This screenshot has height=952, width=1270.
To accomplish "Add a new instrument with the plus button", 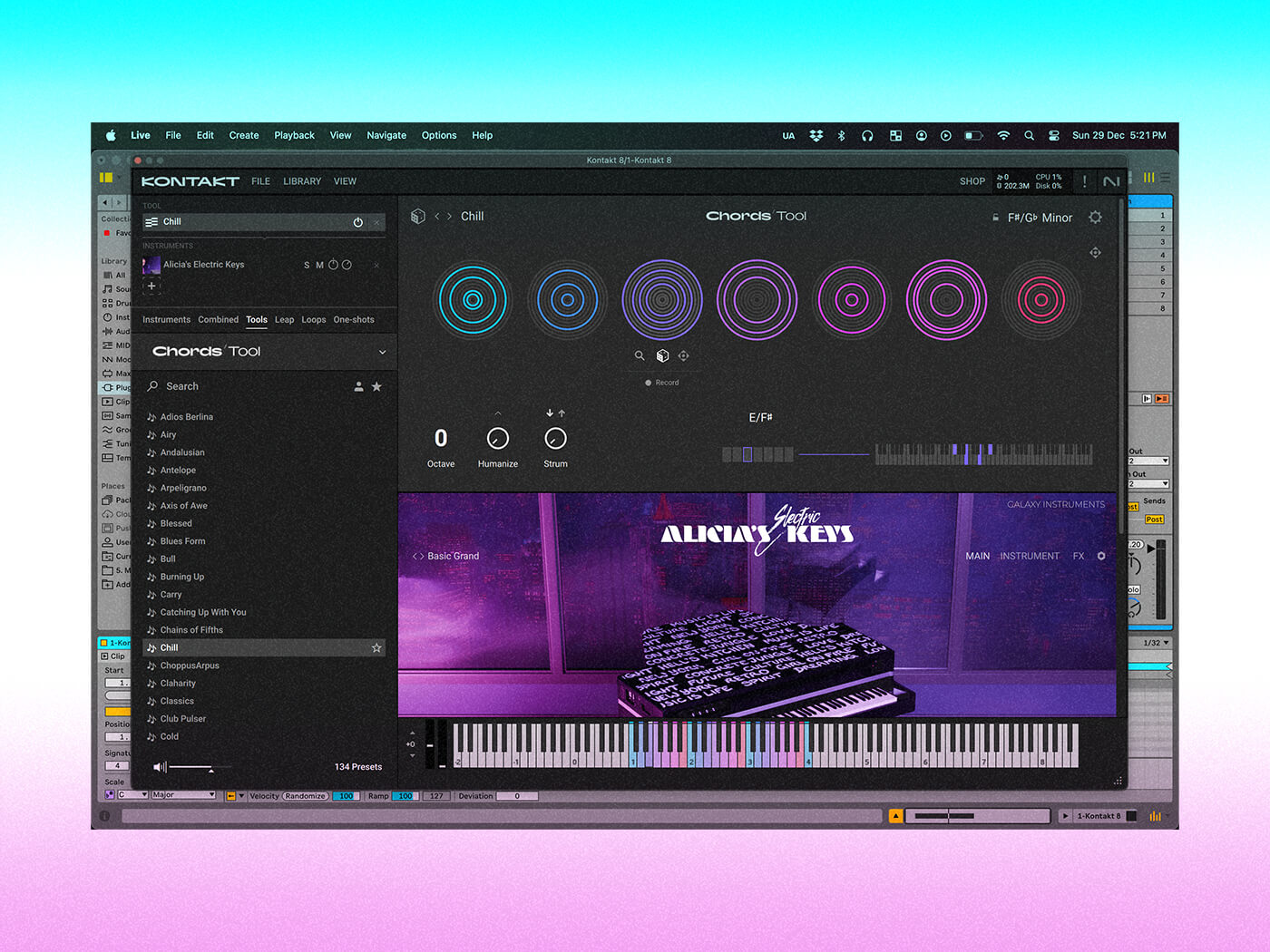I will pyautogui.click(x=151, y=286).
